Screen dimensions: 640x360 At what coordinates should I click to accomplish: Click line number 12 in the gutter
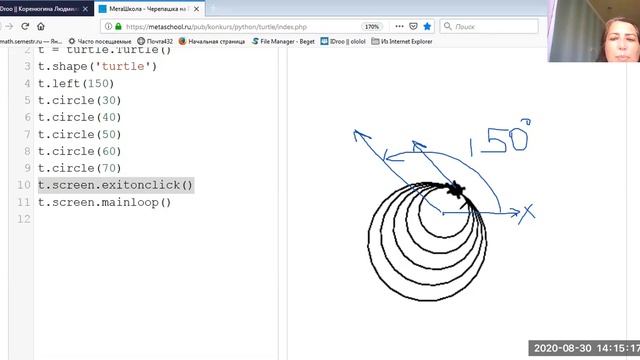coord(24,219)
